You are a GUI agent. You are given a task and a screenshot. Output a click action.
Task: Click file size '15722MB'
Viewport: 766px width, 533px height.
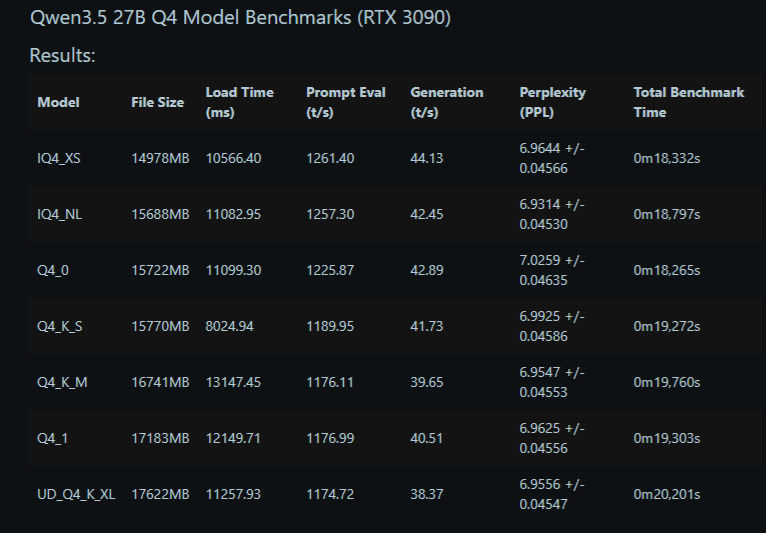click(x=160, y=270)
